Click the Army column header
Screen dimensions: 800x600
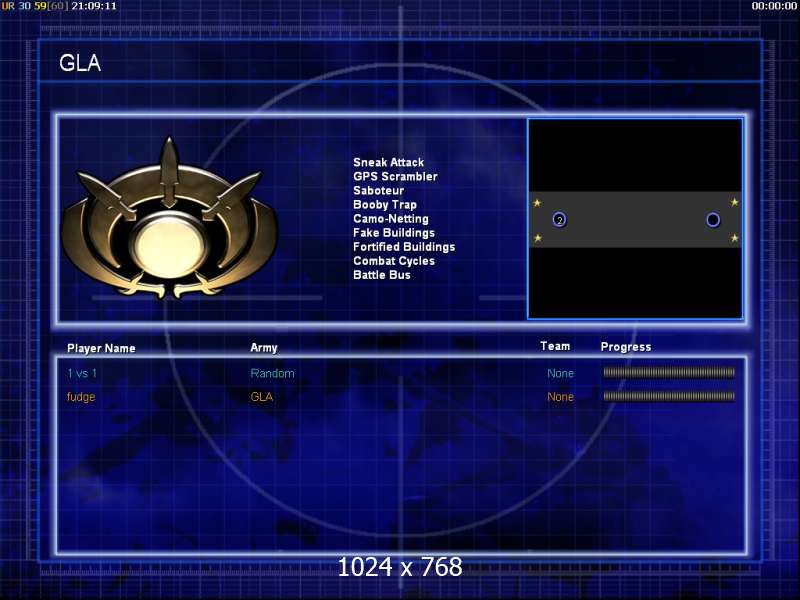[x=264, y=348]
